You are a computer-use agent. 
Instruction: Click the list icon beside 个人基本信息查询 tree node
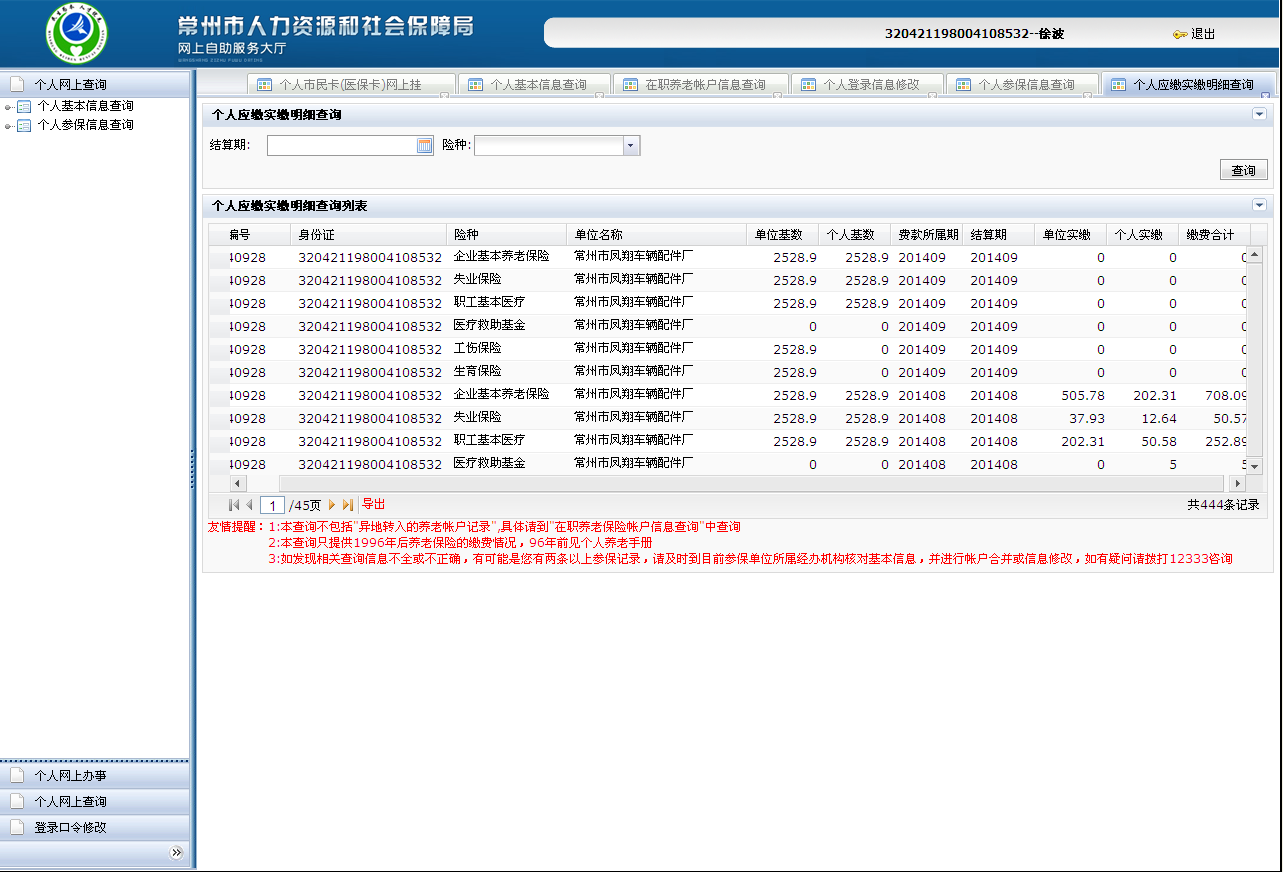(x=25, y=106)
